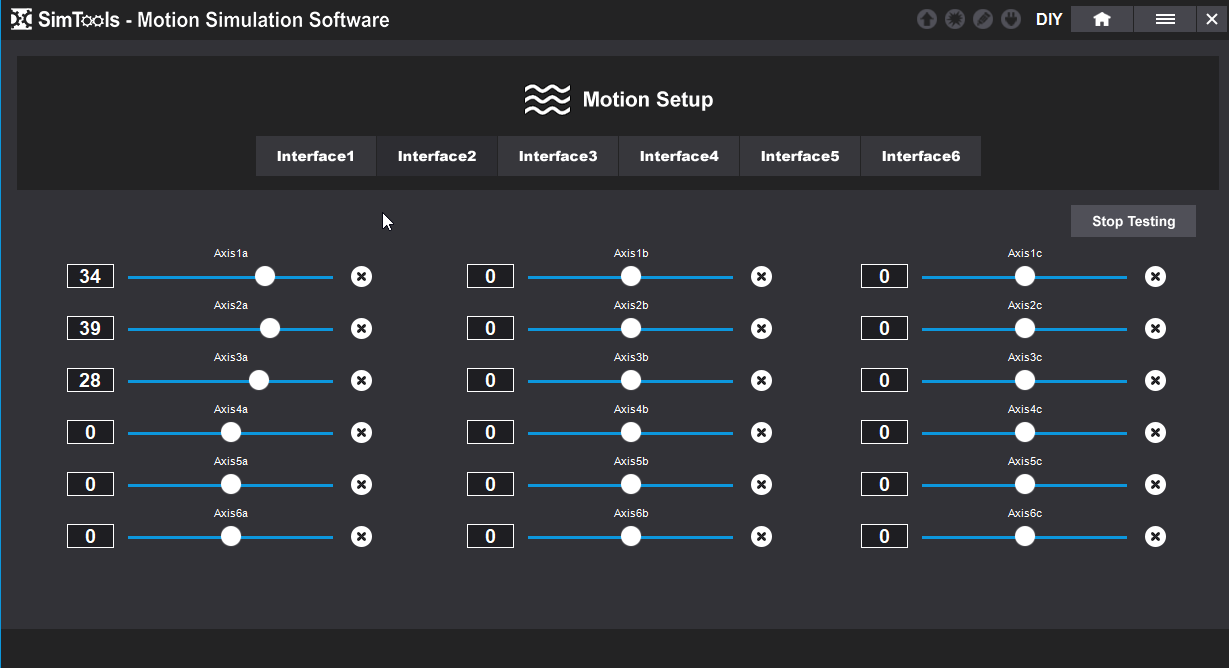Image resolution: width=1229 pixels, height=668 pixels.
Task: Open the Interface3 tab
Action: tap(558, 156)
